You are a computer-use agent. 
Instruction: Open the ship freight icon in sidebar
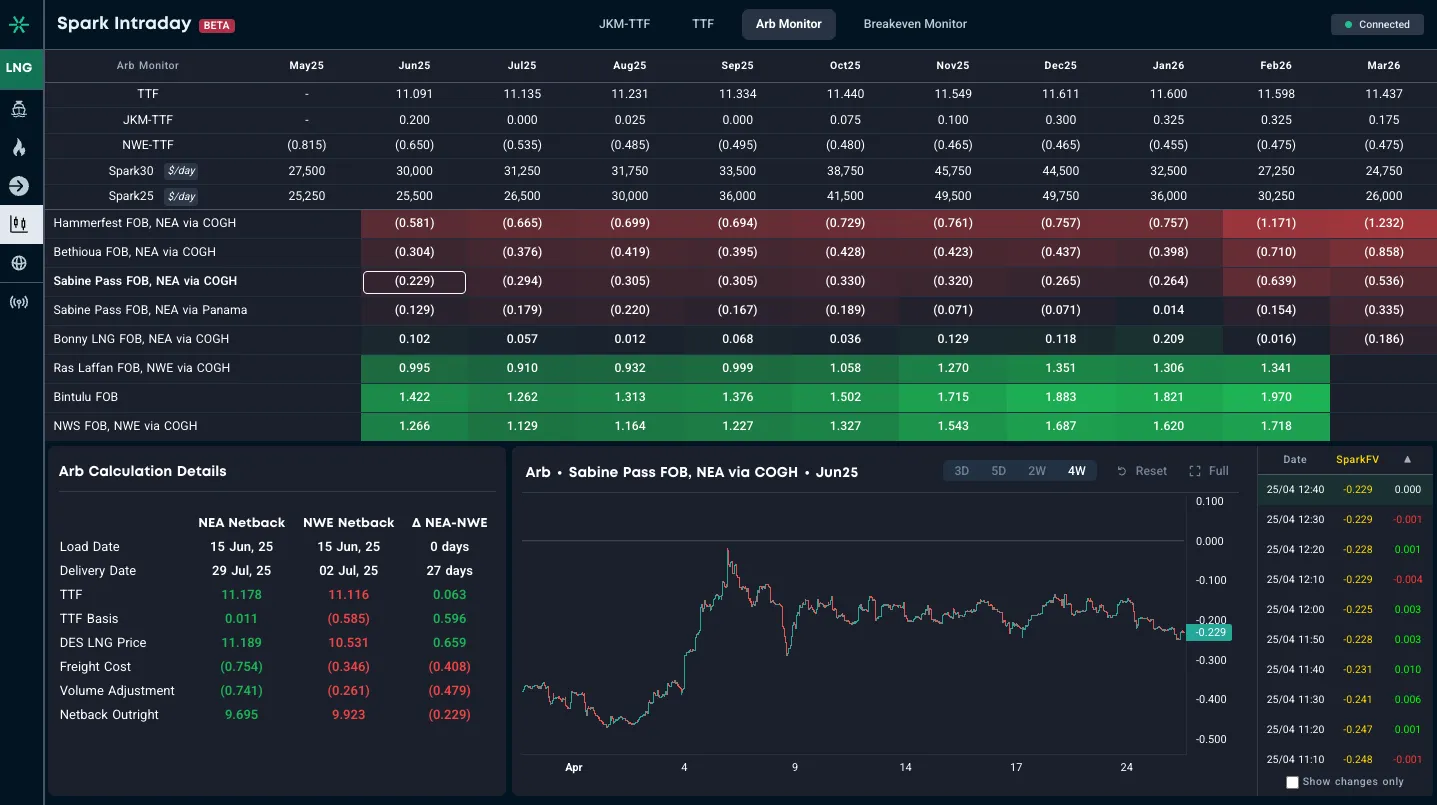[x=19, y=110]
